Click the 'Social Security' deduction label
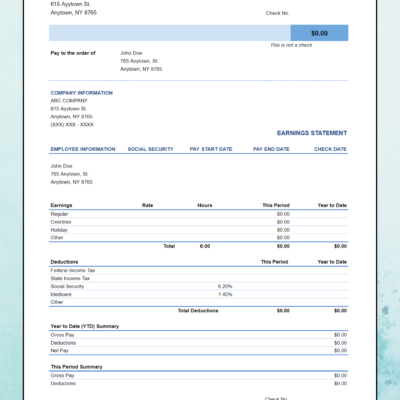The height and width of the screenshot is (400, 400). [x=67, y=286]
